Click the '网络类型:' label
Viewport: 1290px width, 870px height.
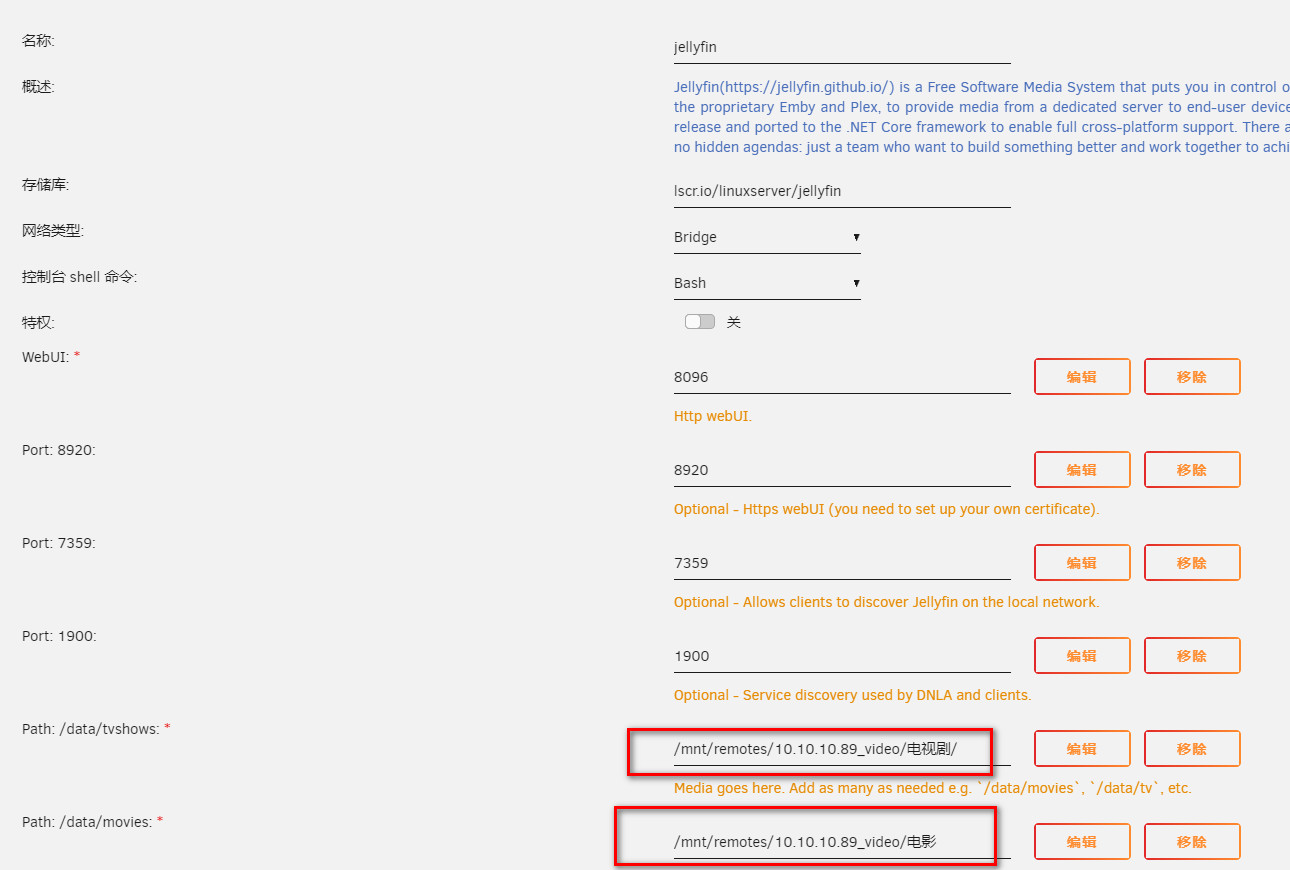click(53, 231)
